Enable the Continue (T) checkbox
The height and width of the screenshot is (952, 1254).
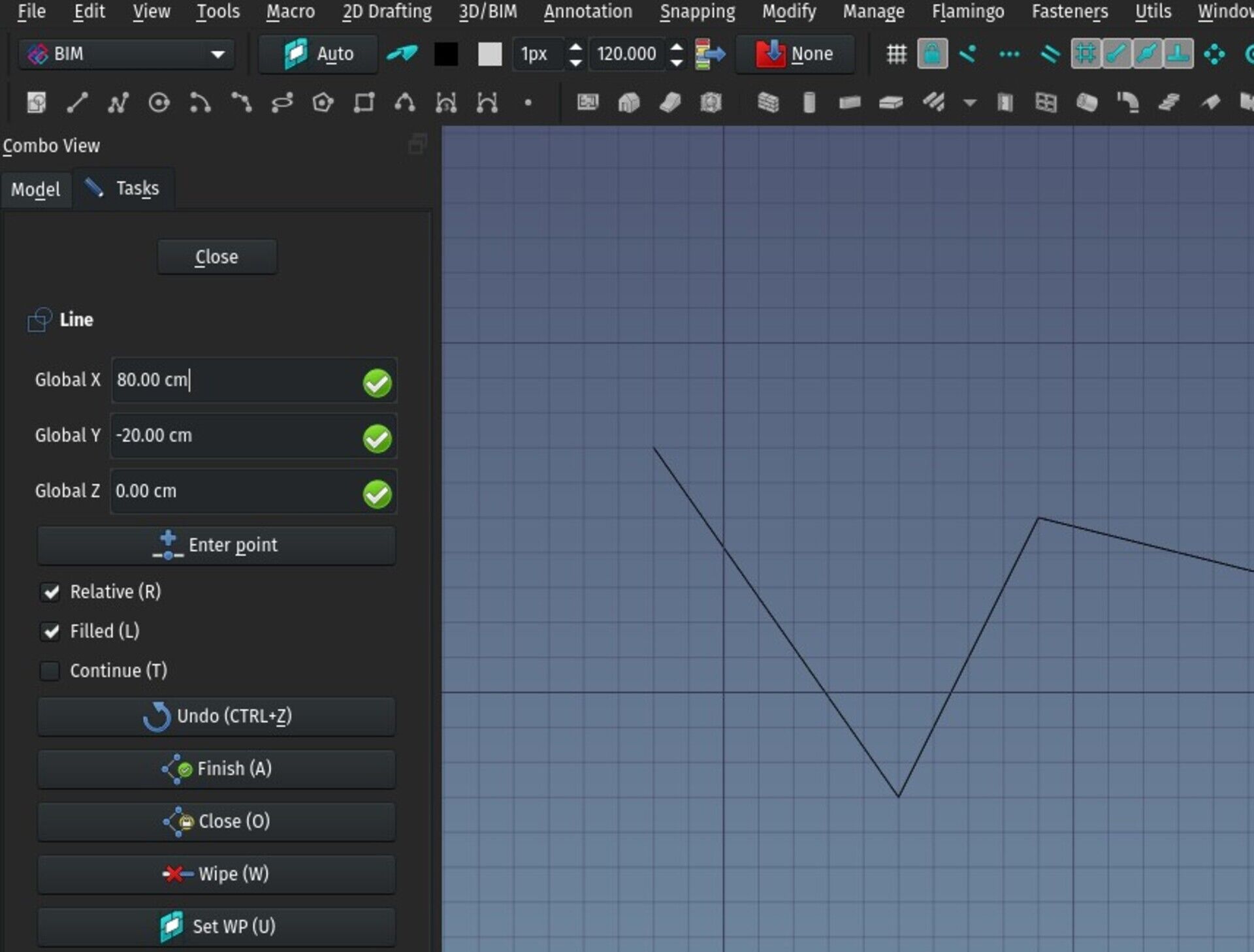click(x=51, y=671)
